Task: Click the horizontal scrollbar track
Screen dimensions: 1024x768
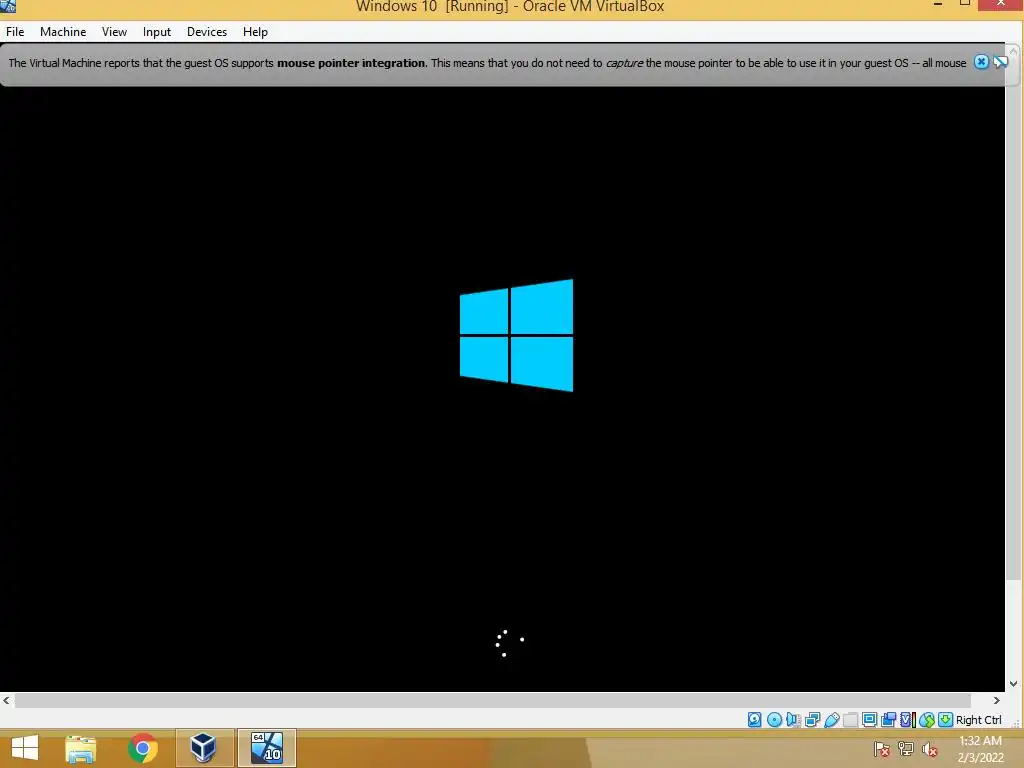Action: pyautogui.click(x=492, y=700)
